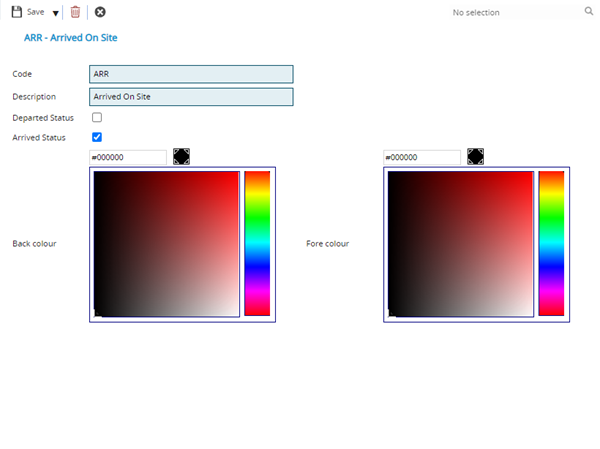Click the Save text label
Viewport: 600px width, 449px height.
[35, 12]
